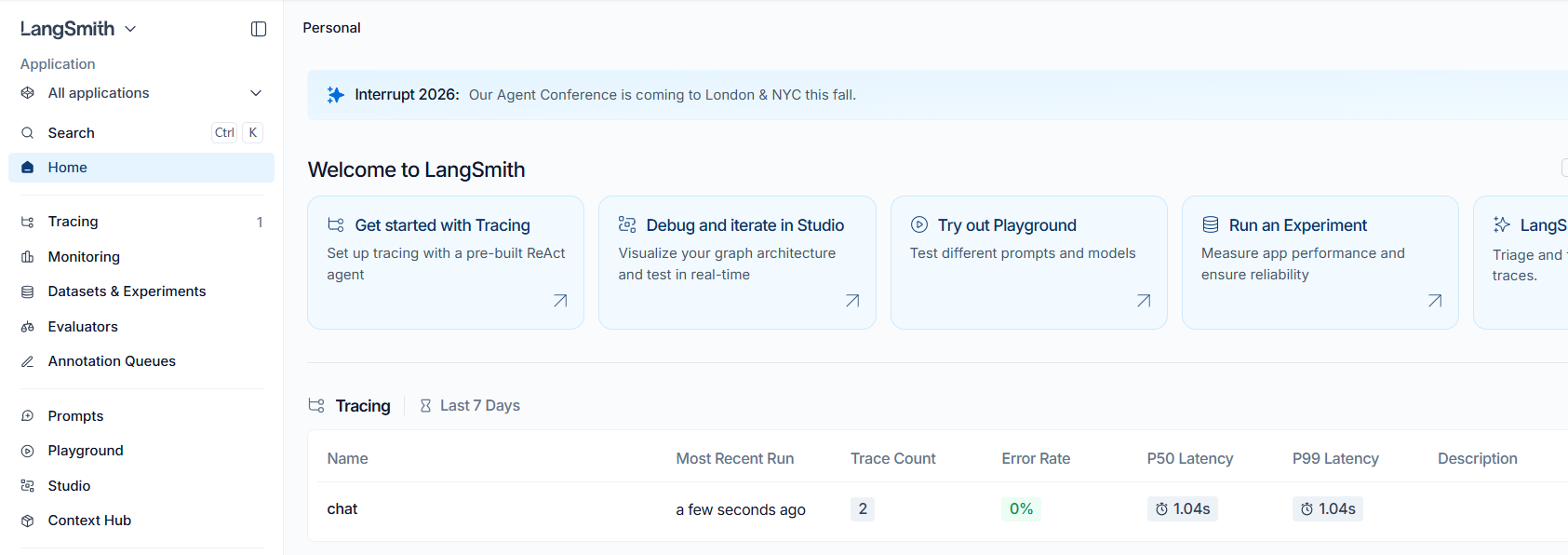1568x555 pixels.
Task: Open the Last 7 Days time filter
Action: click(470, 406)
